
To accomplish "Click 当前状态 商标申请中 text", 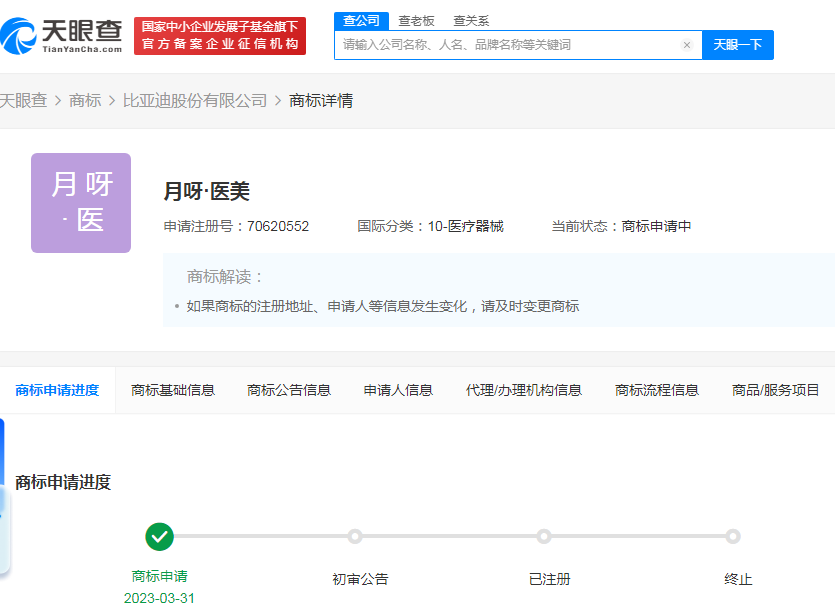I will (621, 226).
